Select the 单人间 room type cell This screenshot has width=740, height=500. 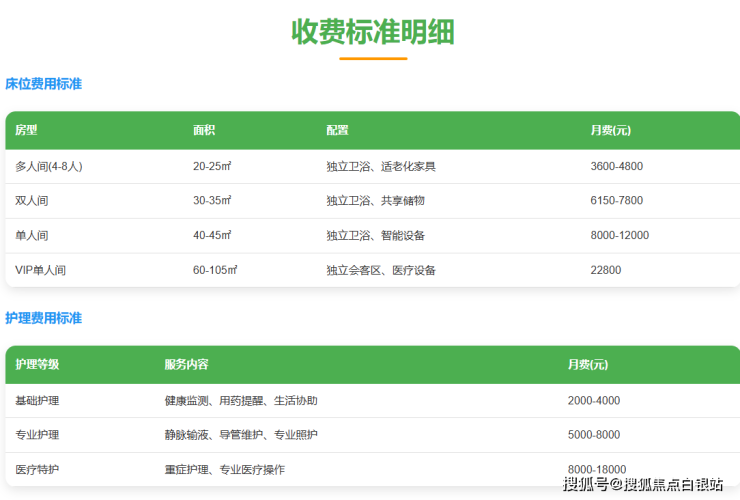click(x=32, y=236)
